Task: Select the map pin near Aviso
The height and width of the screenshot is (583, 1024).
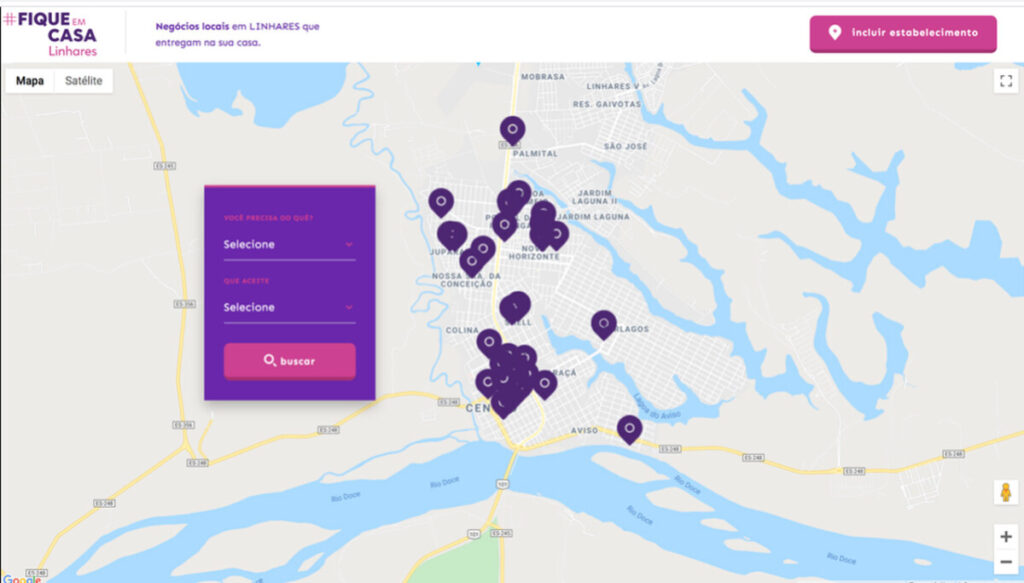Action: (630, 430)
